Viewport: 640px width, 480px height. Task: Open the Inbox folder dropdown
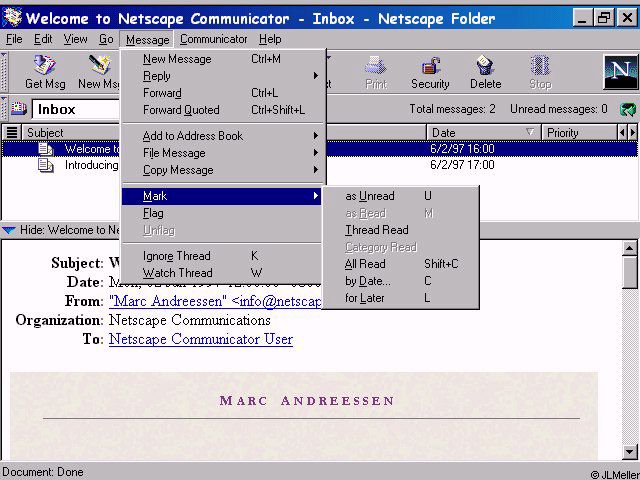76,109
